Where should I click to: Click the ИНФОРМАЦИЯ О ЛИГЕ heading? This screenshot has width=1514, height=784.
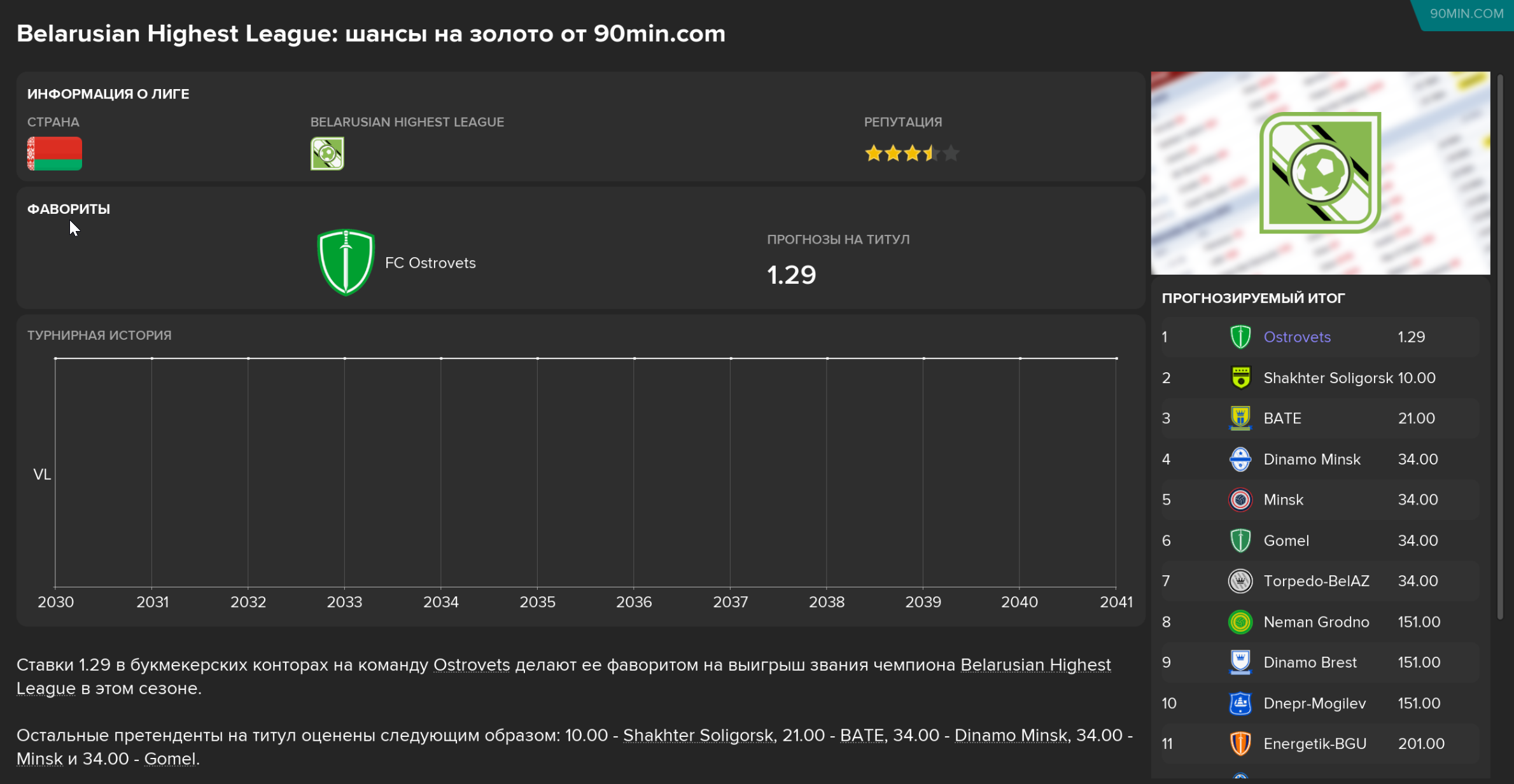point(108,94)
